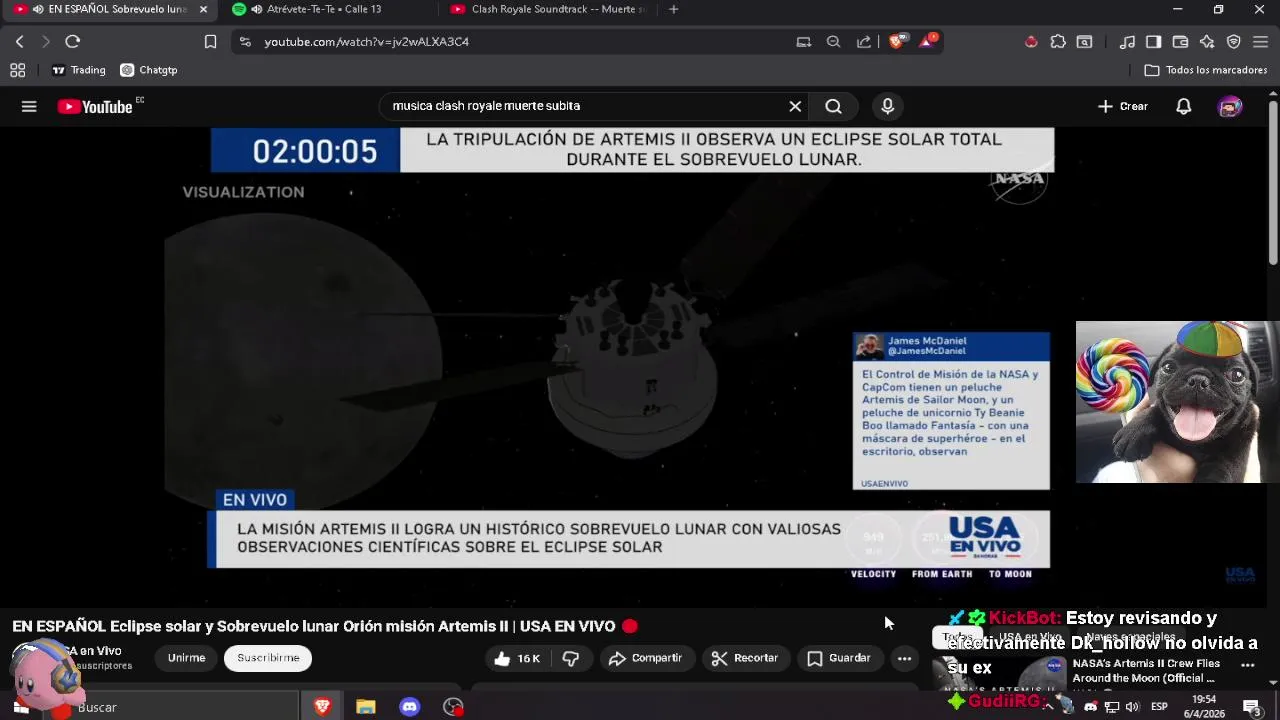
Task: Click the Suscribirme button
Action: [268, 658]
